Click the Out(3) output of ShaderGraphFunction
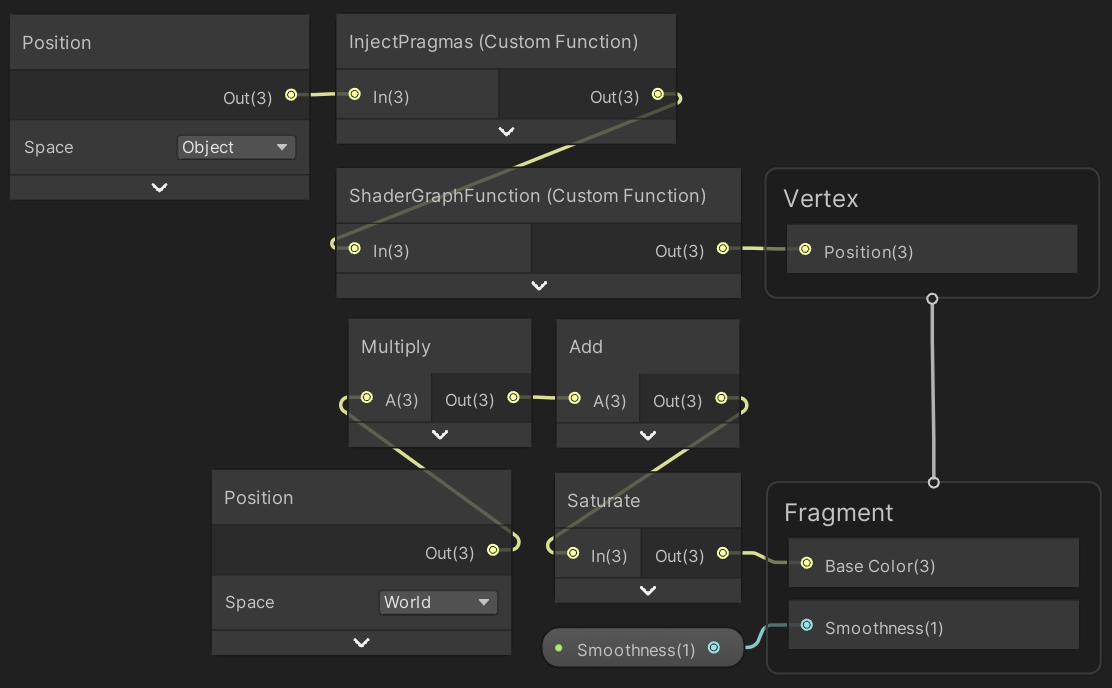 (x=722, y=250)
